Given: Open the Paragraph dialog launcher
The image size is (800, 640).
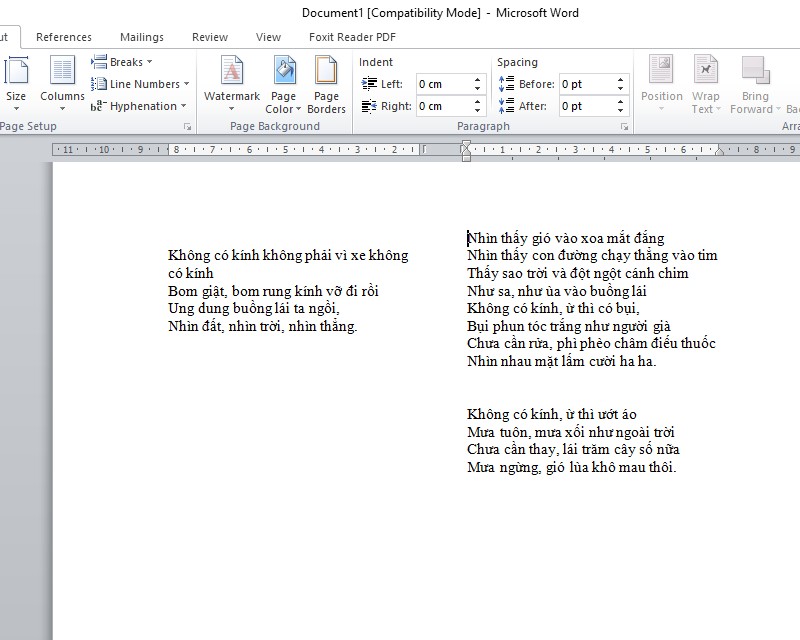Looking at the screenshot, I should coord(624,127).
